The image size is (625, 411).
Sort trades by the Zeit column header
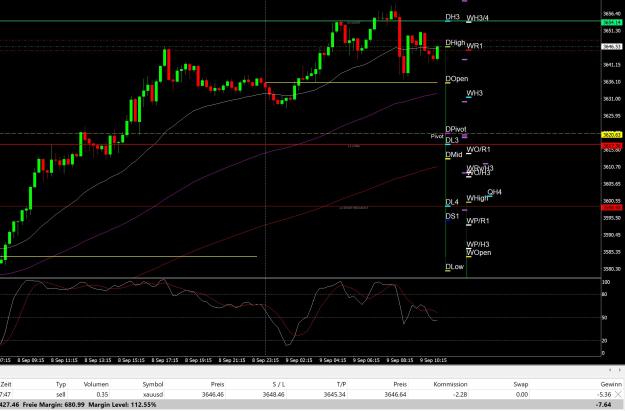[x=6, y=384]
